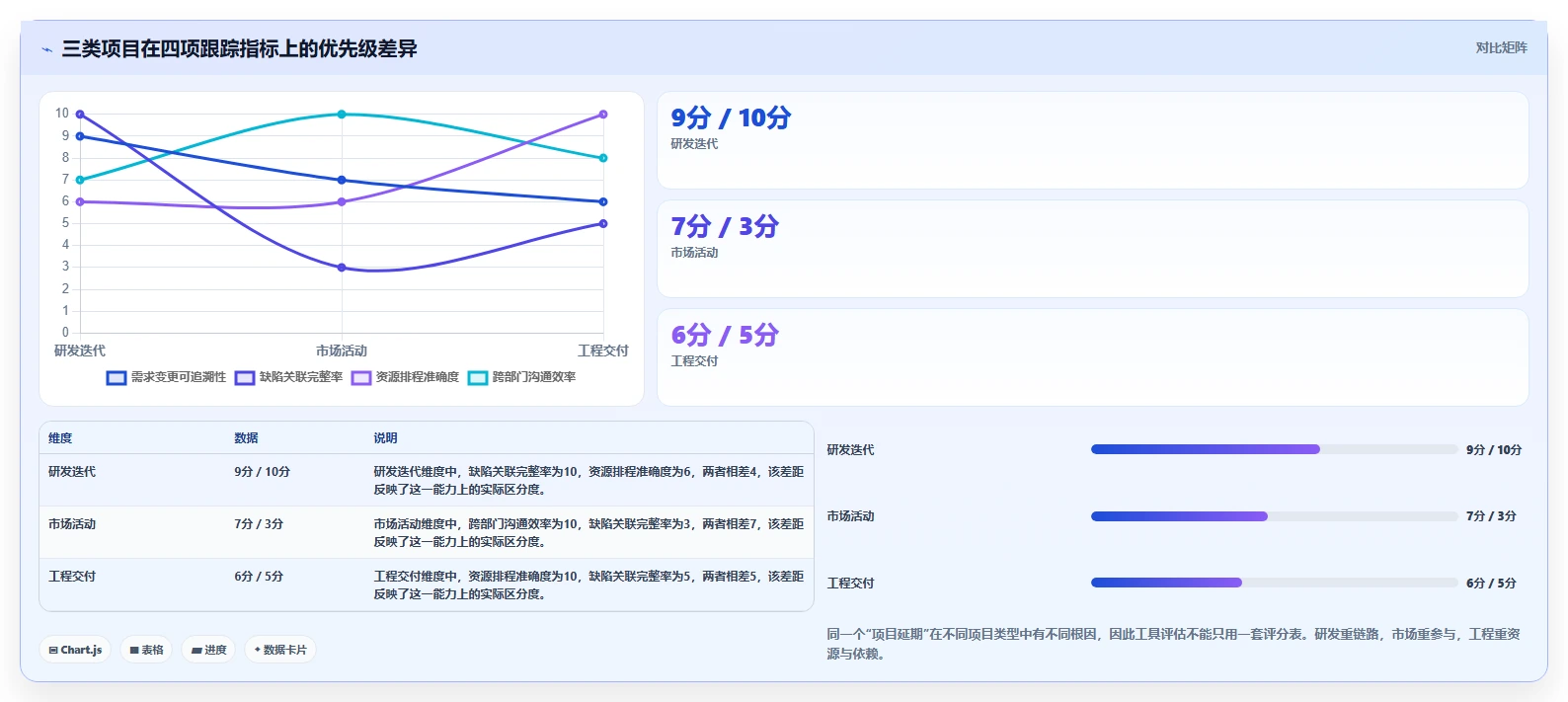The height and width of the screenshot is (702, 1568).
Task: Click the 工程交付 progress bar showing 6分 / 5分
Action: coord(1274,583)
